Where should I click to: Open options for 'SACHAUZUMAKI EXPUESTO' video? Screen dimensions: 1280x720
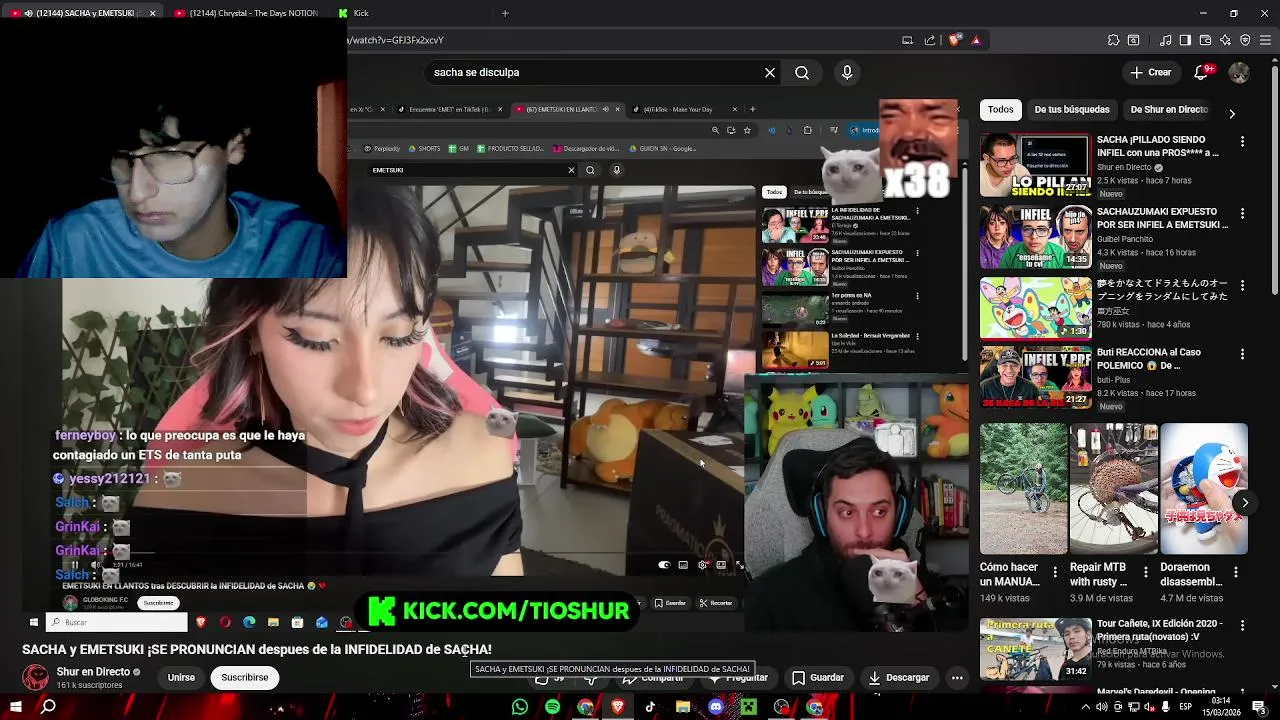point(1243,213)
